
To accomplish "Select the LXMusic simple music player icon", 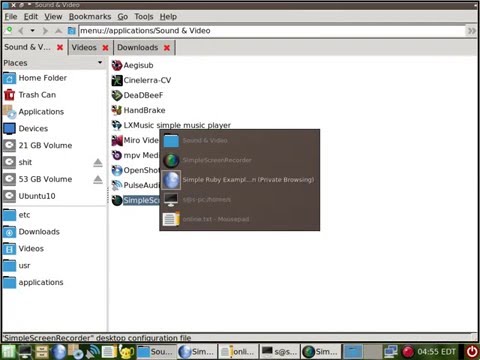I will (117, 125).
